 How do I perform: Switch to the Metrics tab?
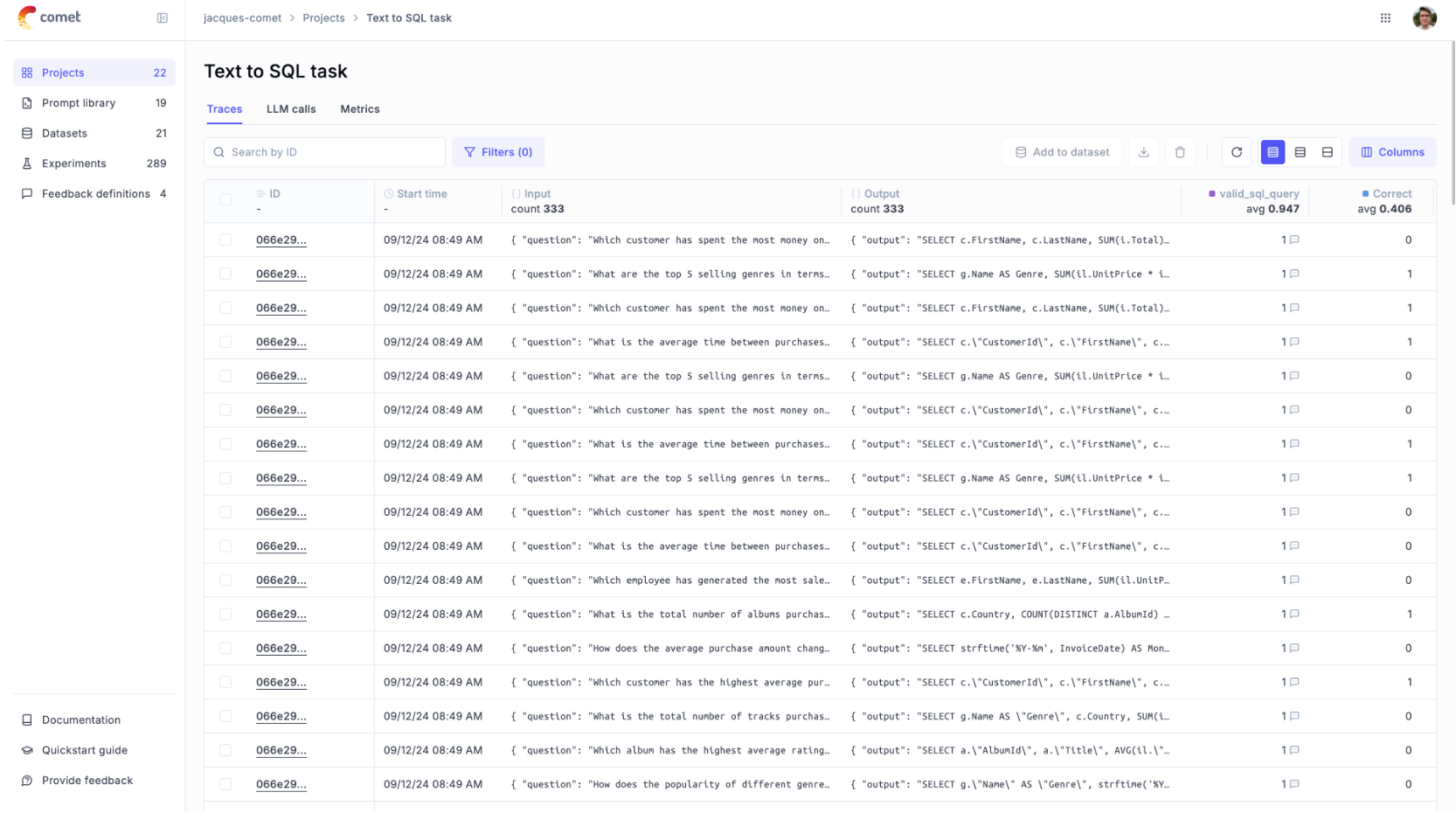pyautogui.click(x=359, y=109)
